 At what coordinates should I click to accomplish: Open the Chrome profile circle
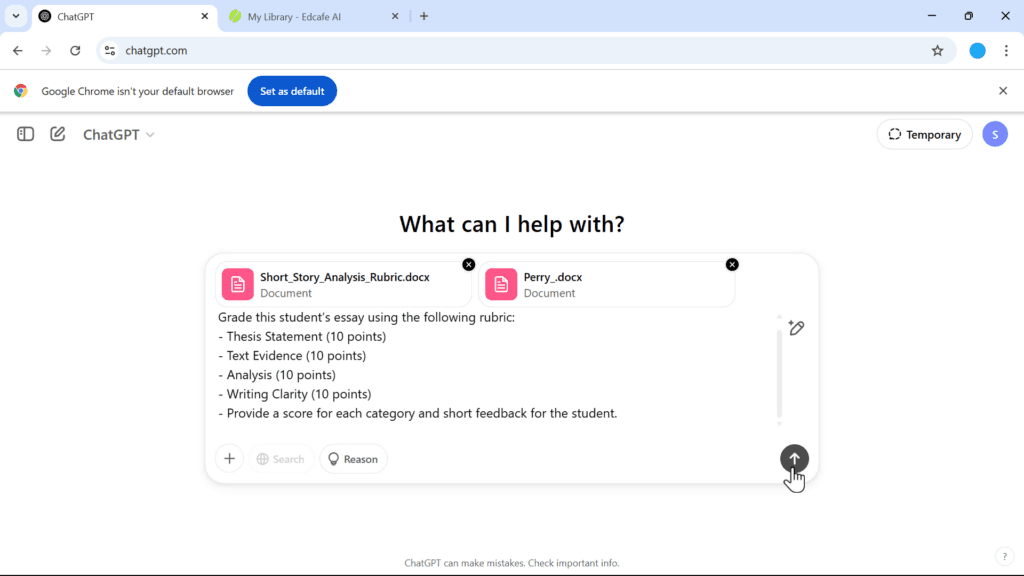coord(977,50)
